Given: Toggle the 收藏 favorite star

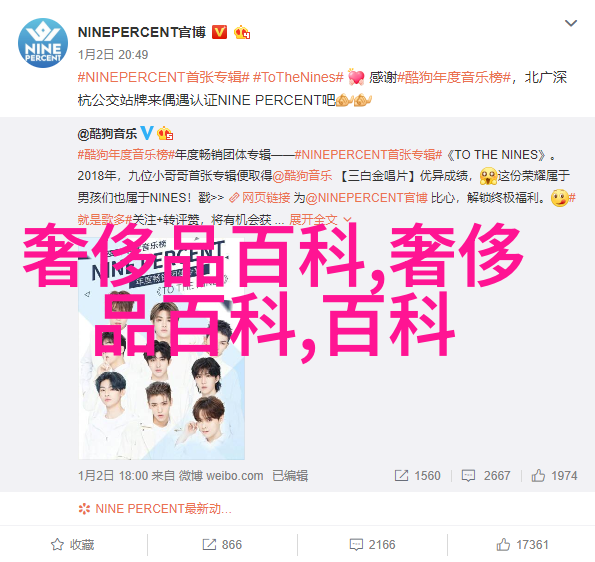Looking at the screenshot, I should (x=72, y=545).
